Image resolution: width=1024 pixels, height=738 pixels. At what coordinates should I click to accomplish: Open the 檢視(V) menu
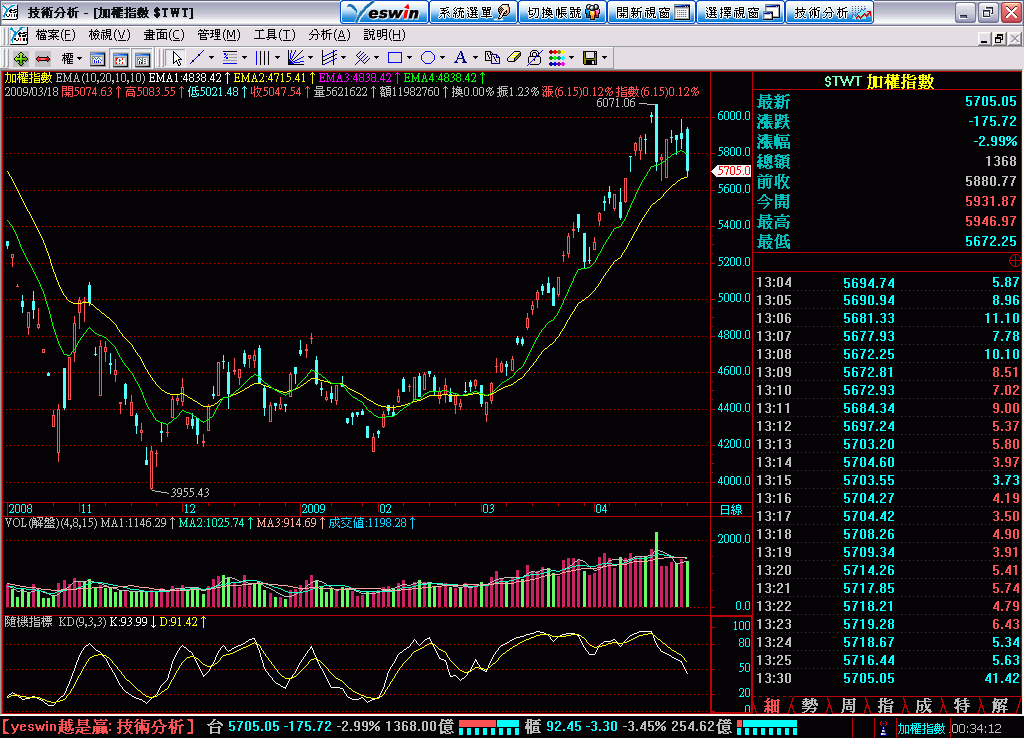click(109, 35)
